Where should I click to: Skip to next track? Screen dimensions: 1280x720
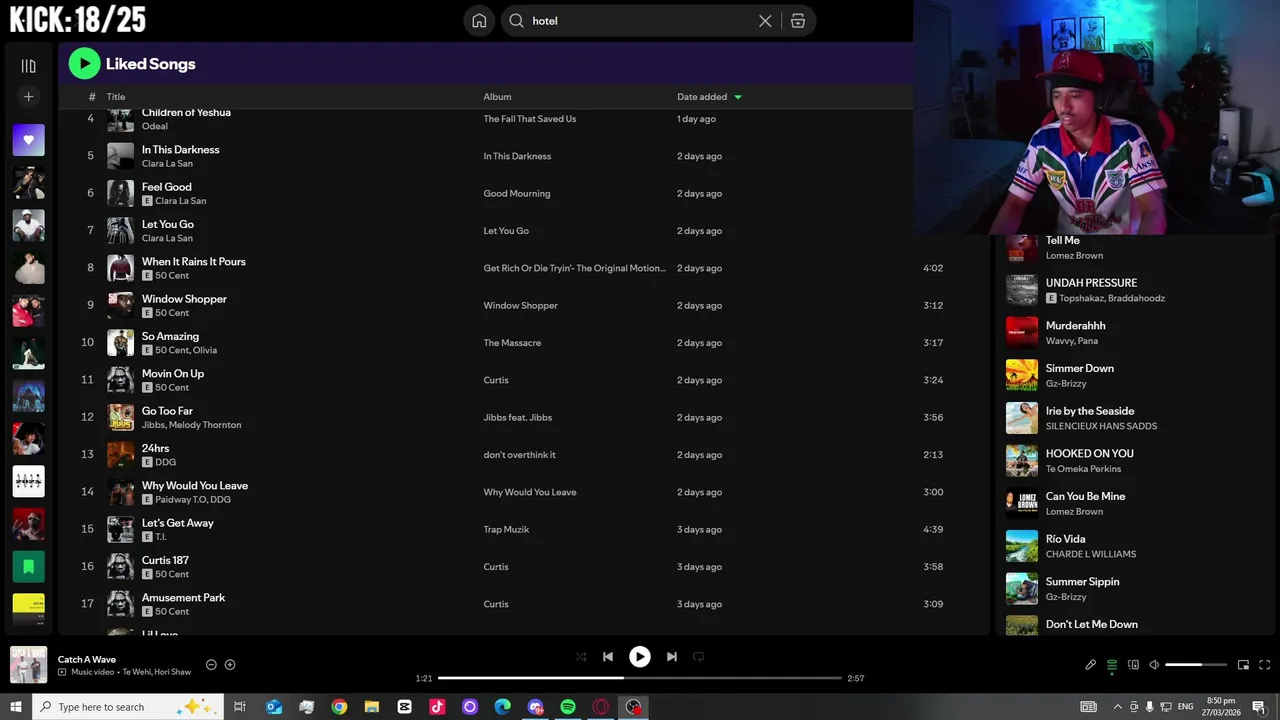coord(672,657)
